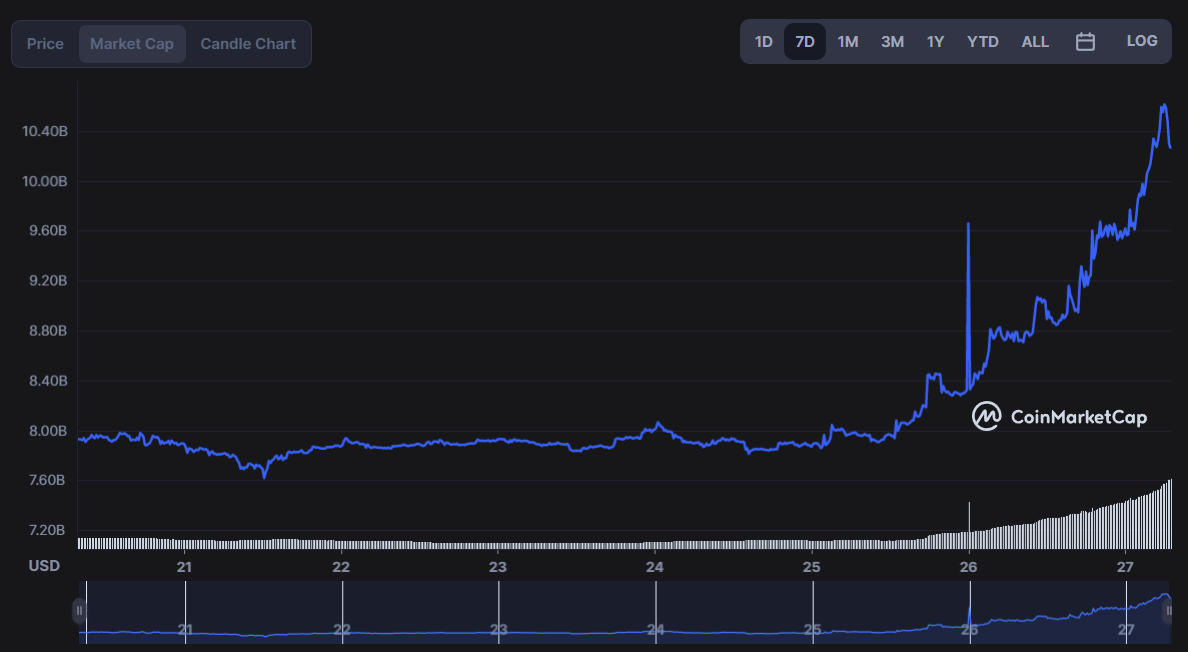Click the USD currency label
The height and width of the screenshot is (652, 1188).
(44, 566)
